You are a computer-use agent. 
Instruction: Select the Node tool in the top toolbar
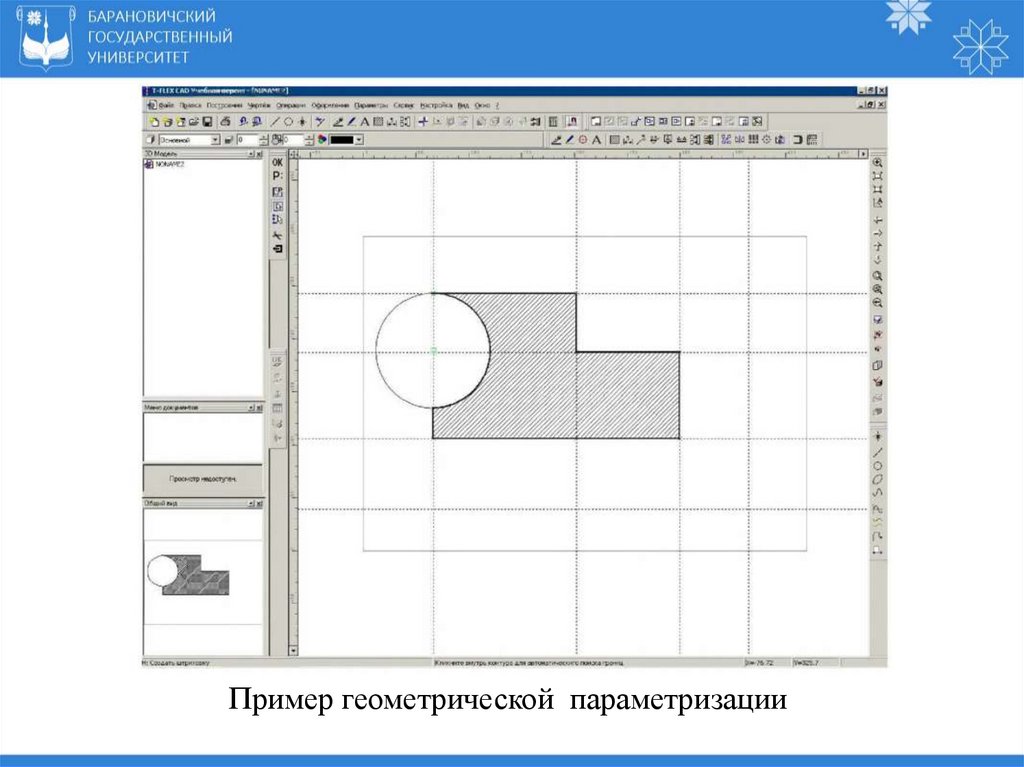(x=302, y=122)
